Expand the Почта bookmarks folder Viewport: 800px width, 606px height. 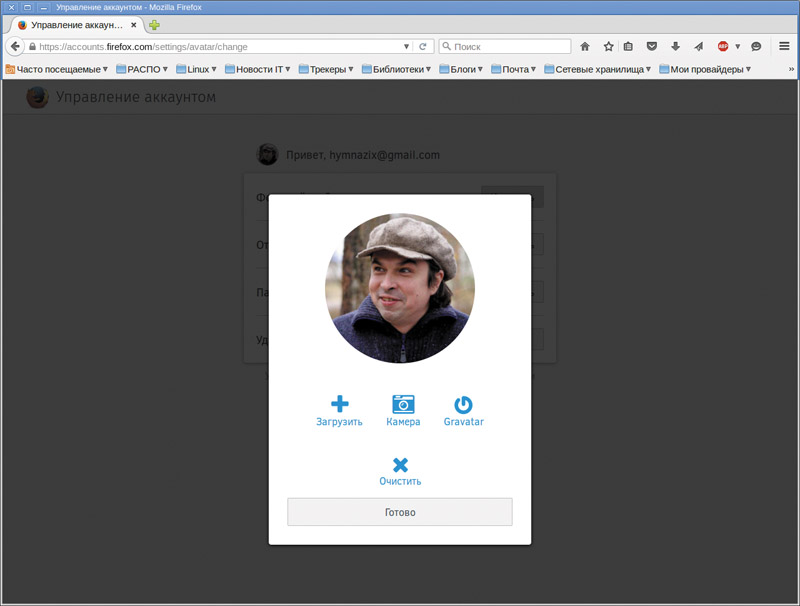514,69
